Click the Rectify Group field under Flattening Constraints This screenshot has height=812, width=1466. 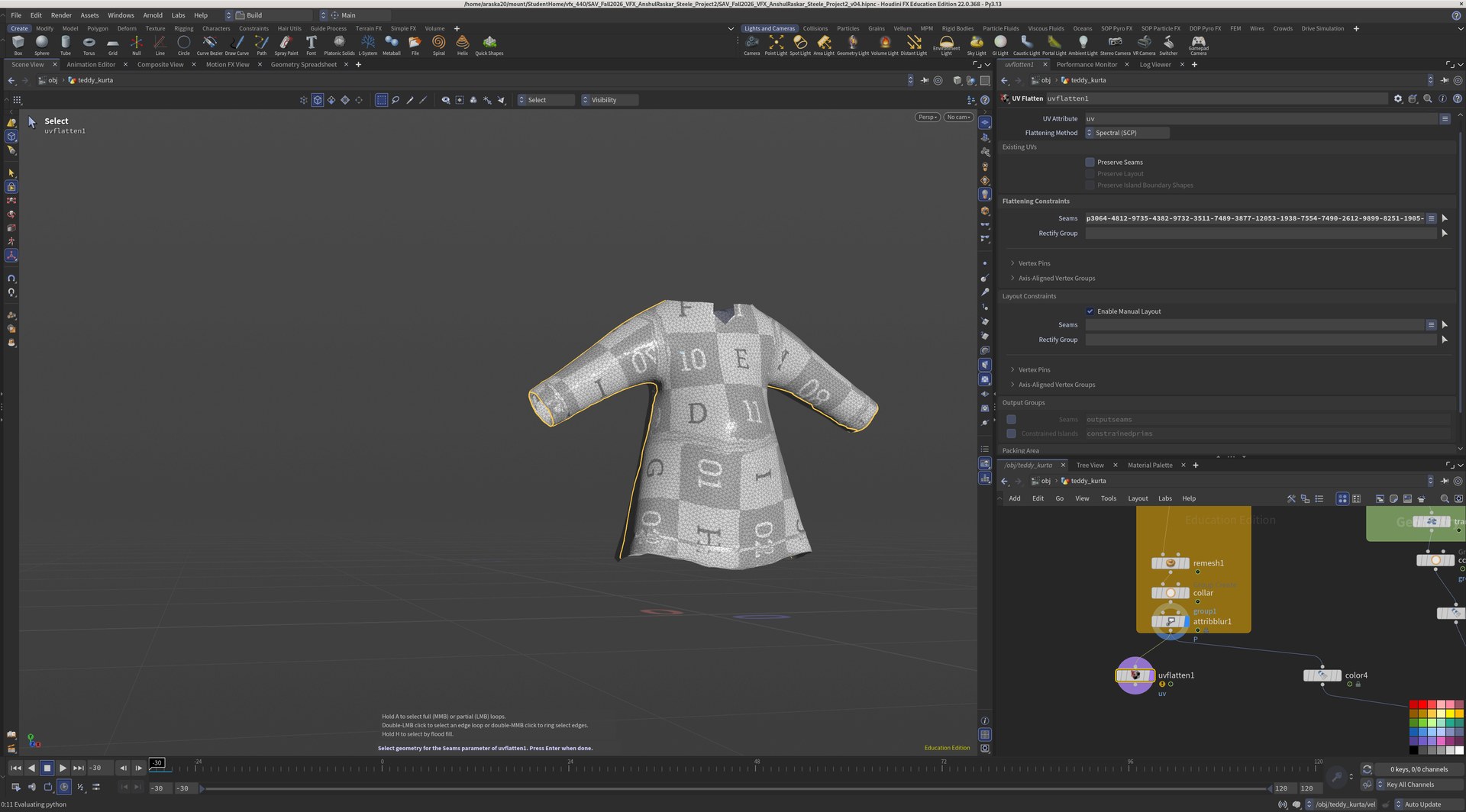[x=1261, y=234]
